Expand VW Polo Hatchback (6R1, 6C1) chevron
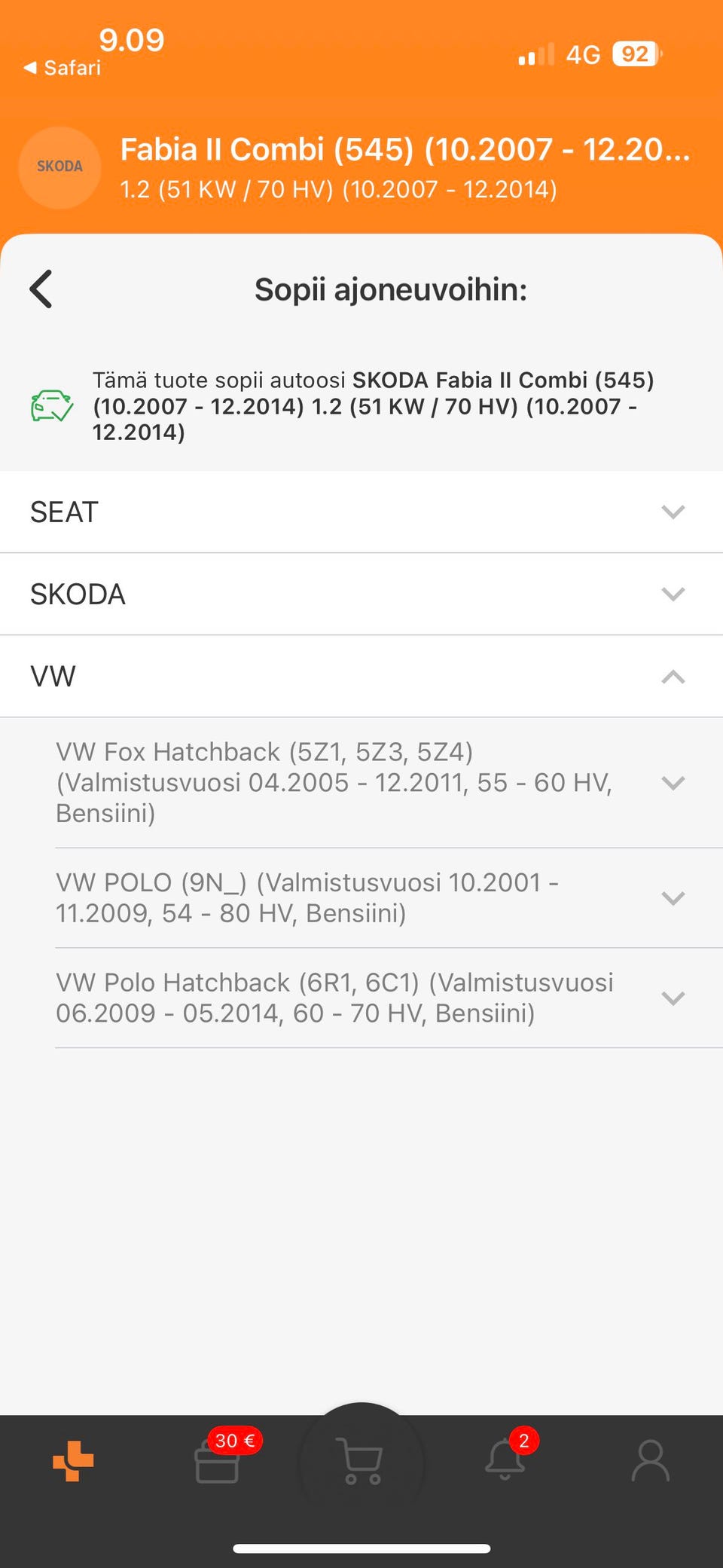This screenshot has width=723, height=1568. point(673,998)
